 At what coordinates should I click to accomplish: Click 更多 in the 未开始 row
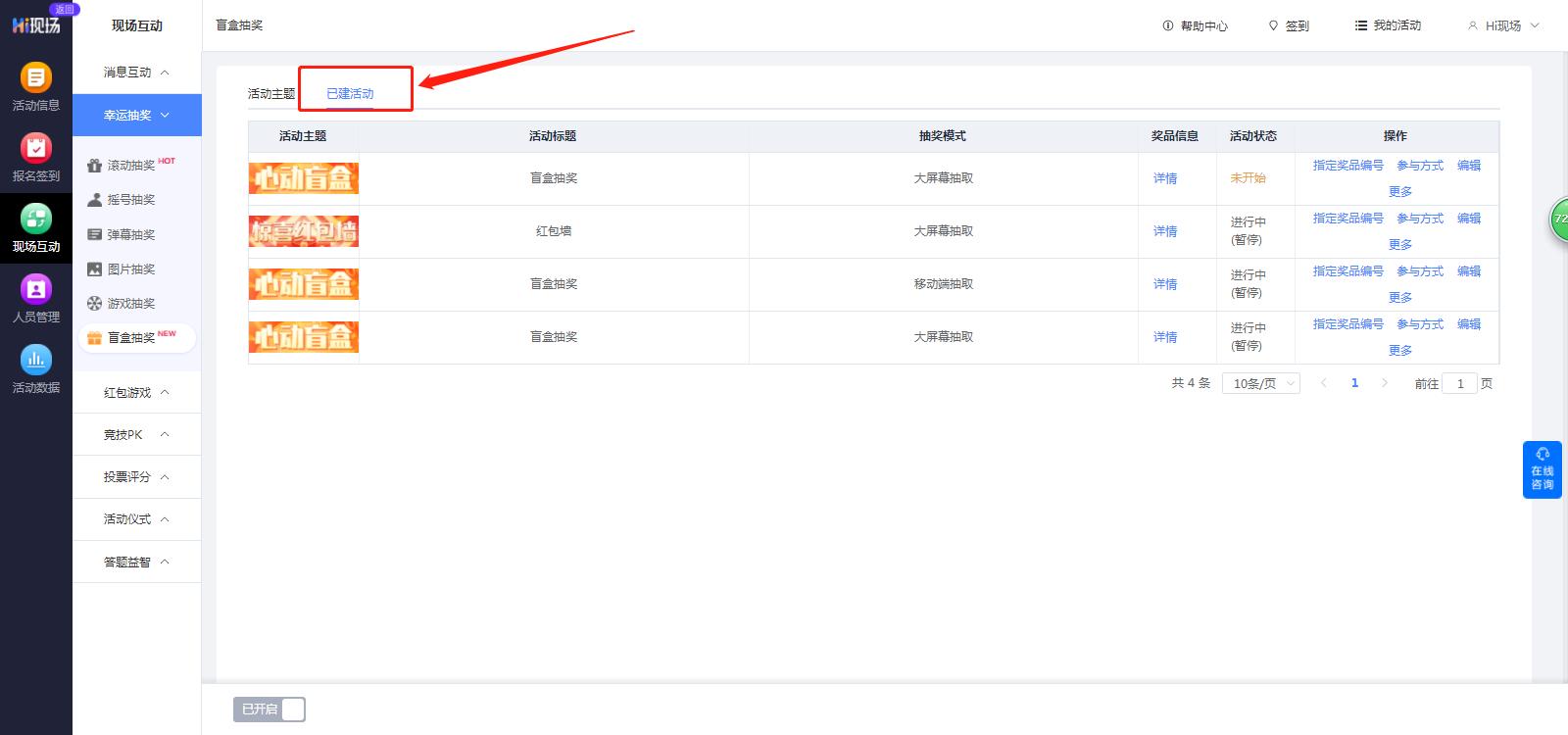click(1400, 192)
